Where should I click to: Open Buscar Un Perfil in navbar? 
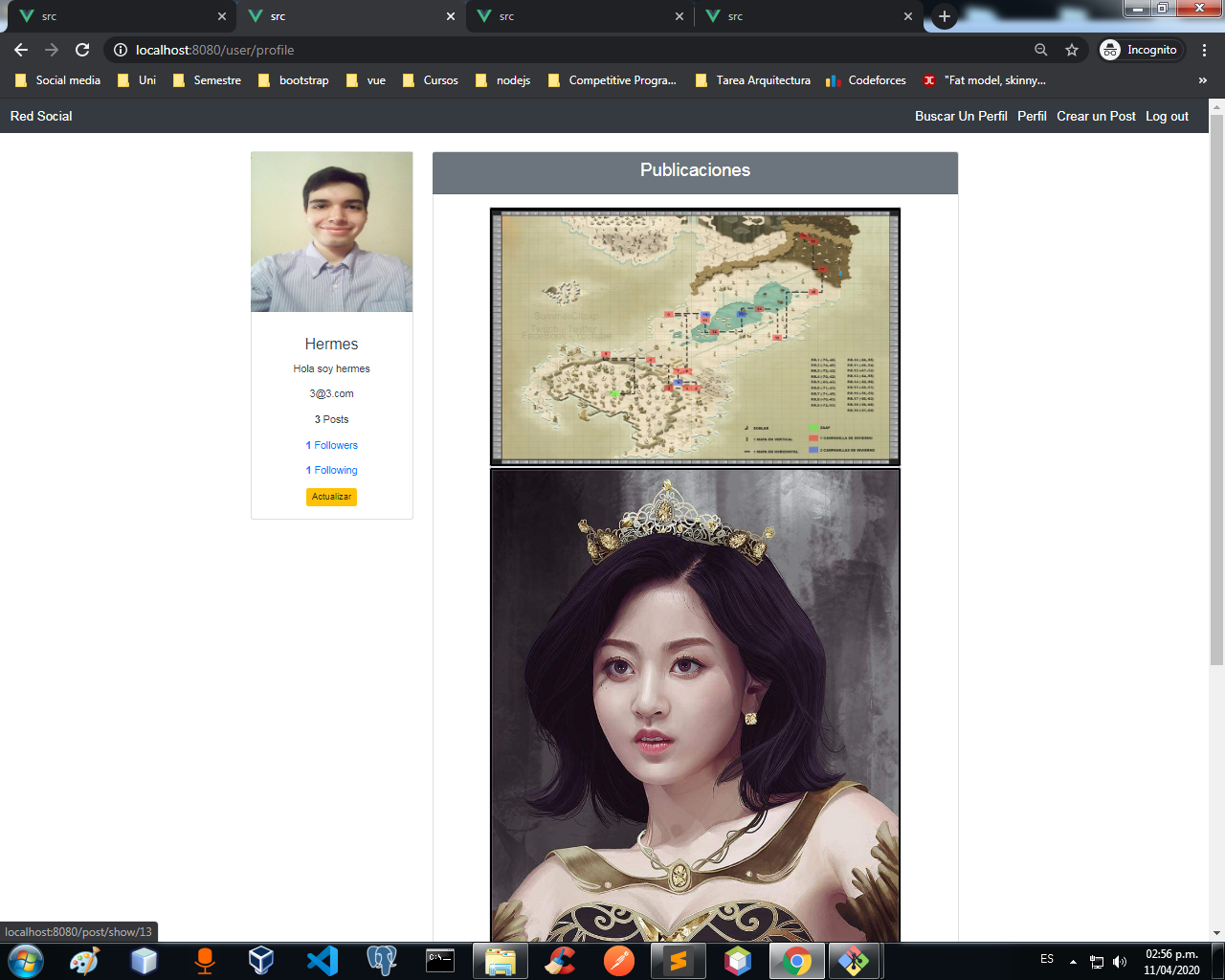pyautogui.click(x=961, y=116)
